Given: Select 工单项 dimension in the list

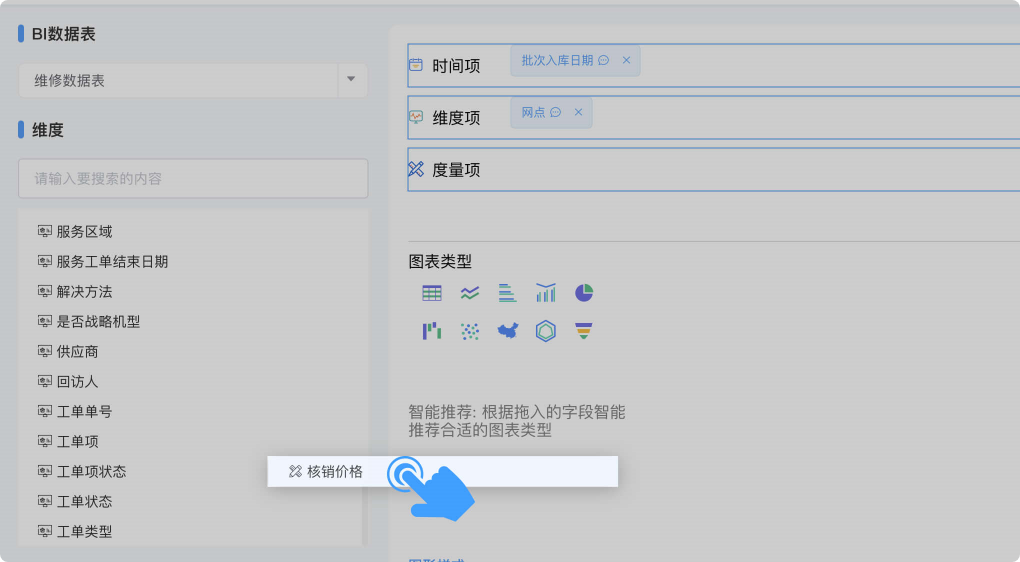Looking at the screenshot, I should (68, 441).
